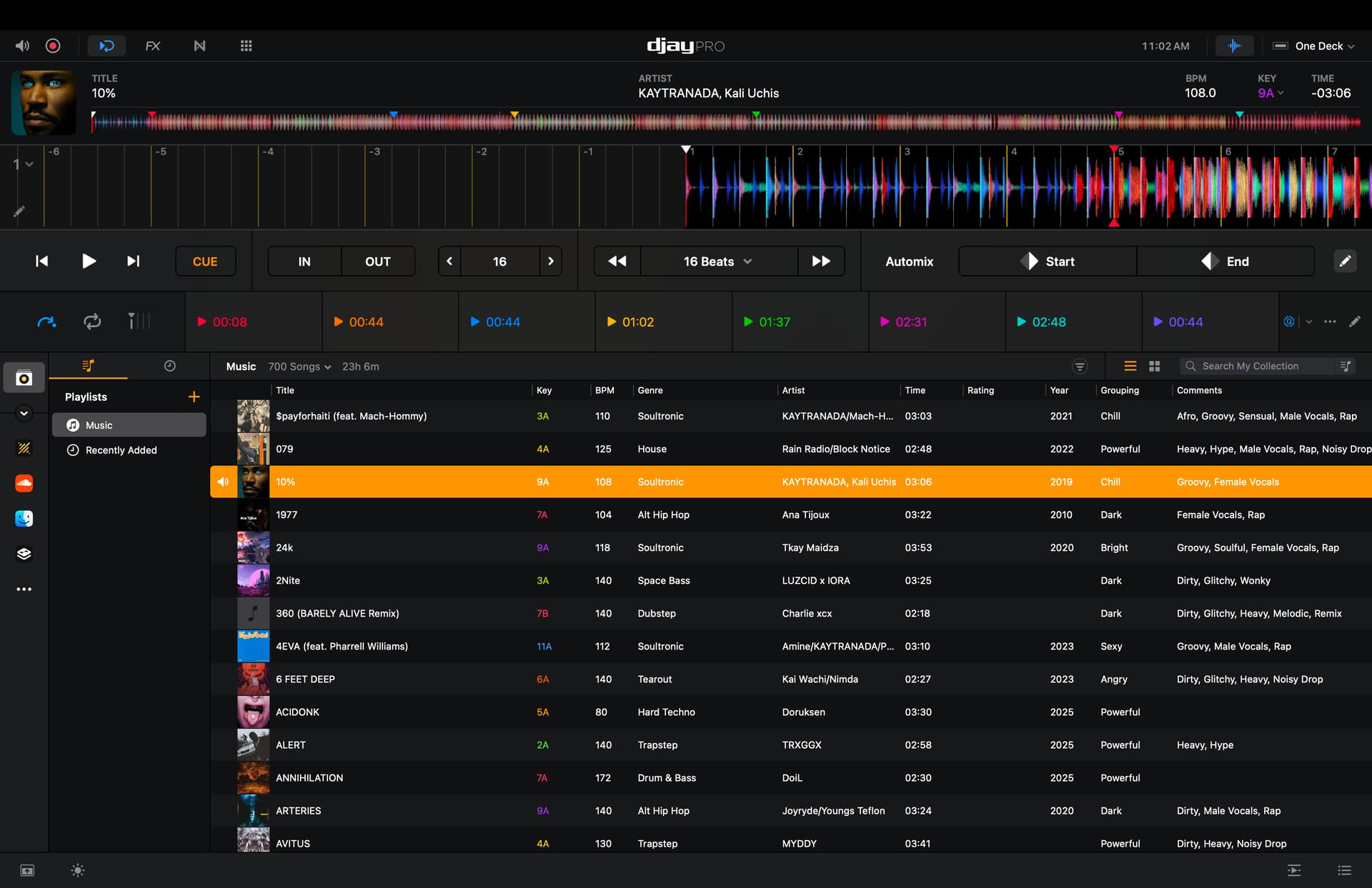Trigger teal cue point 02:48
This screenshot has width=1372, height=888.
1073,322
